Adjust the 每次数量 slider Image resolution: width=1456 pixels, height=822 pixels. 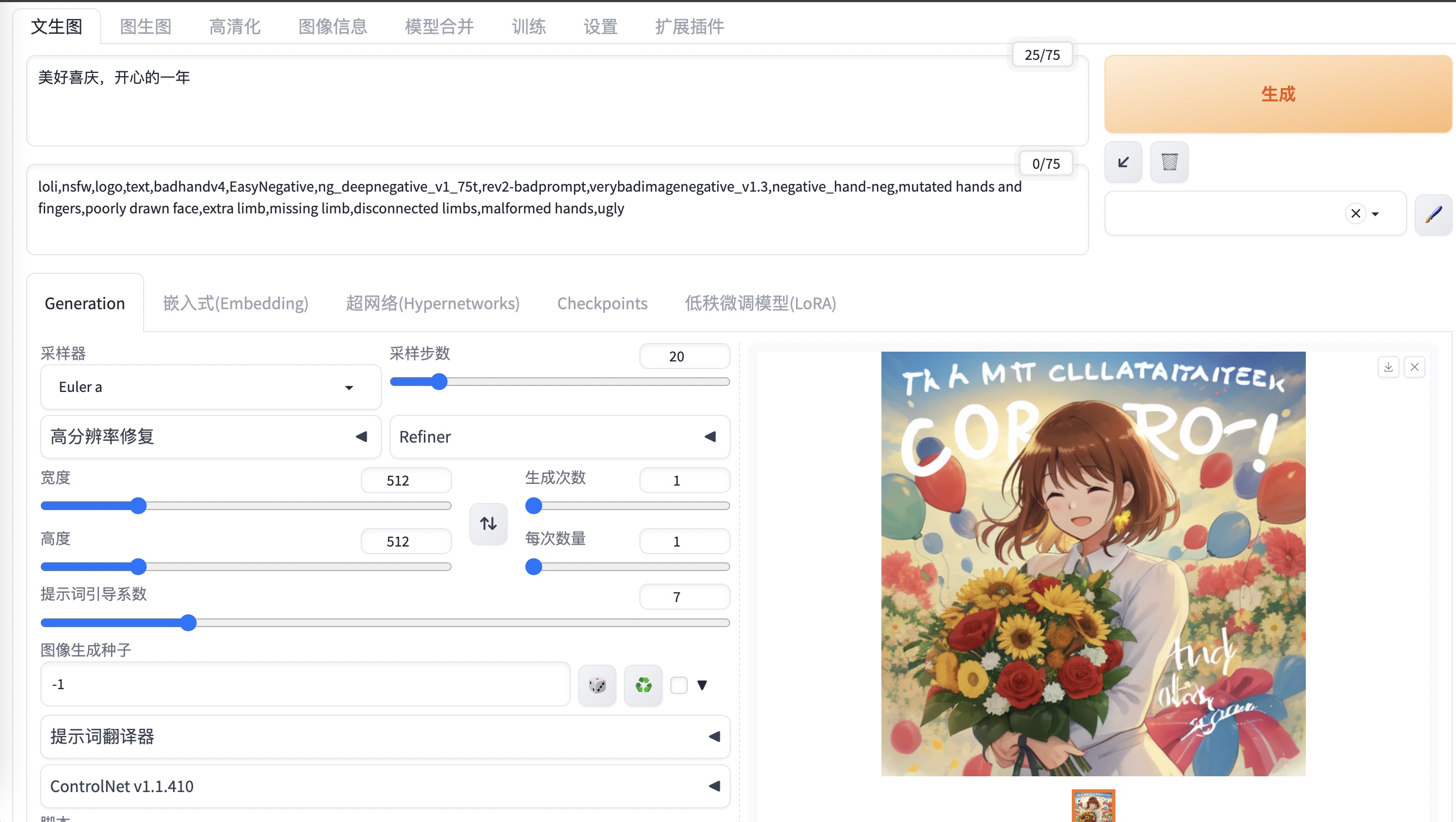[627, 567]
